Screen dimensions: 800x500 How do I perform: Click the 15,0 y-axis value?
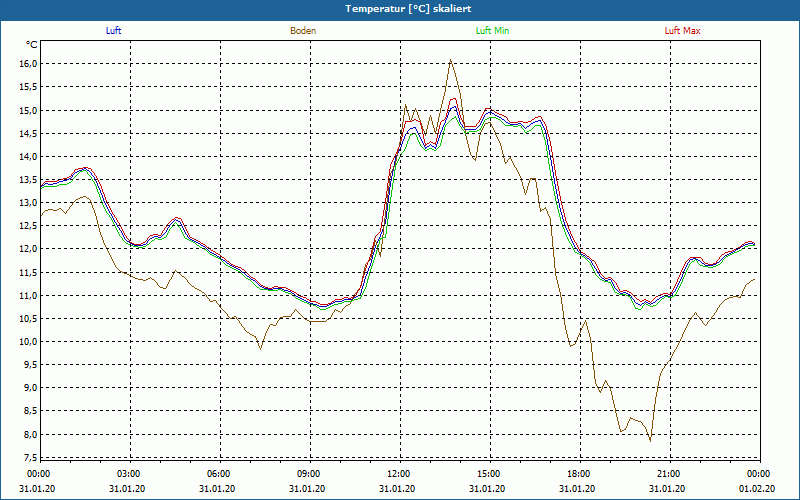click(x=28, y=110)
